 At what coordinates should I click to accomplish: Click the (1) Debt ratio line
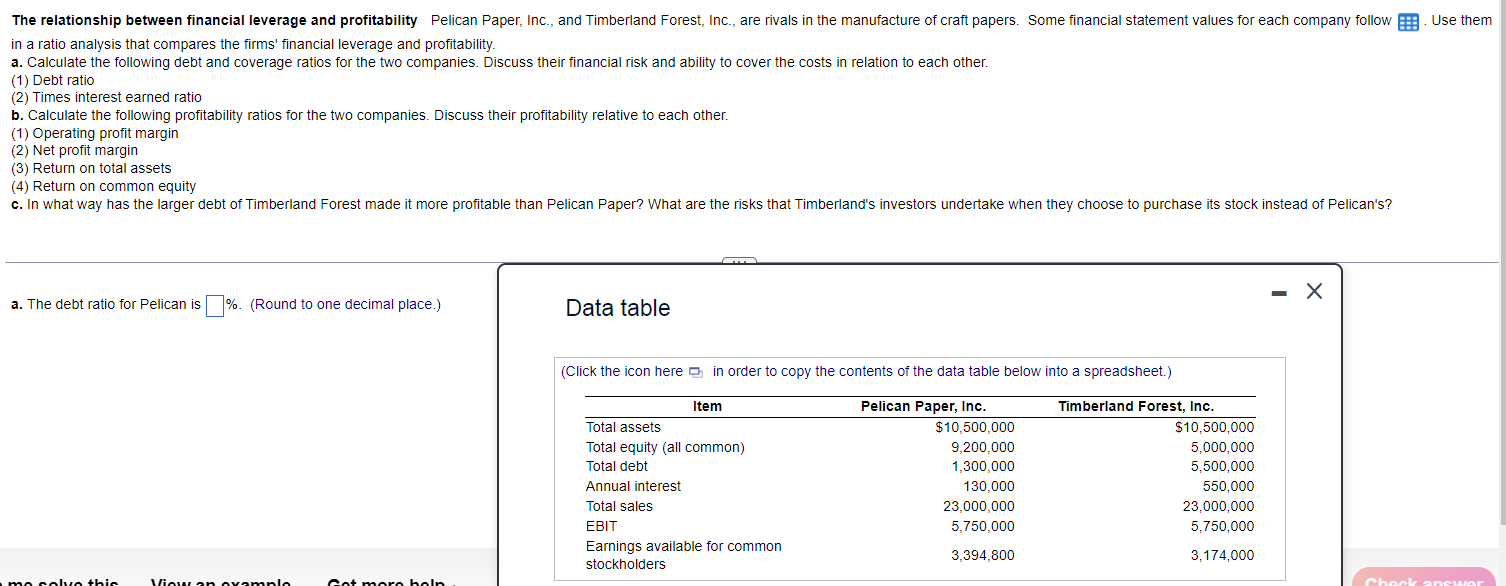(x=53, y=80)
